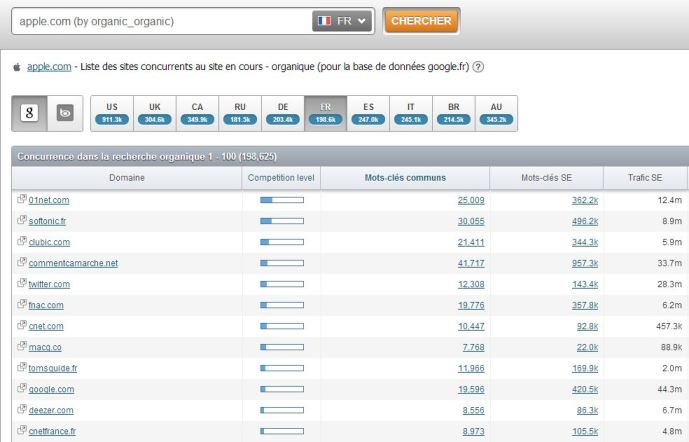Click the cnetfrance.fr competition level bar
The width and height of the screenshot is (689, 442).
(282, 431)
